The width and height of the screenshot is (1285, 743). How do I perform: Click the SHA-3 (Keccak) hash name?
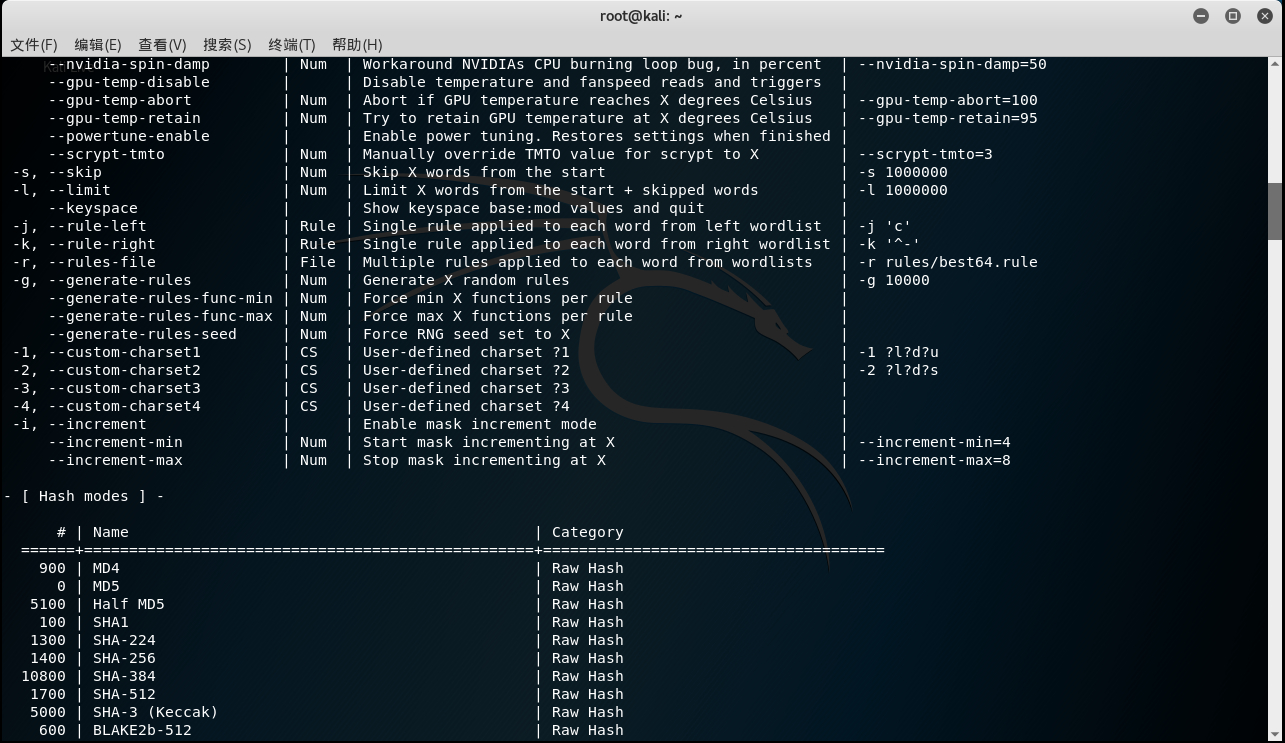pos(155,712)
